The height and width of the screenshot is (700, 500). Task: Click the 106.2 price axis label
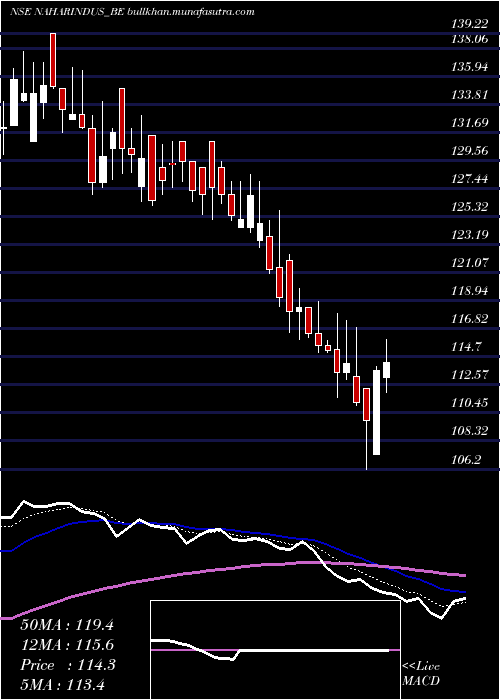coord(468,459)
